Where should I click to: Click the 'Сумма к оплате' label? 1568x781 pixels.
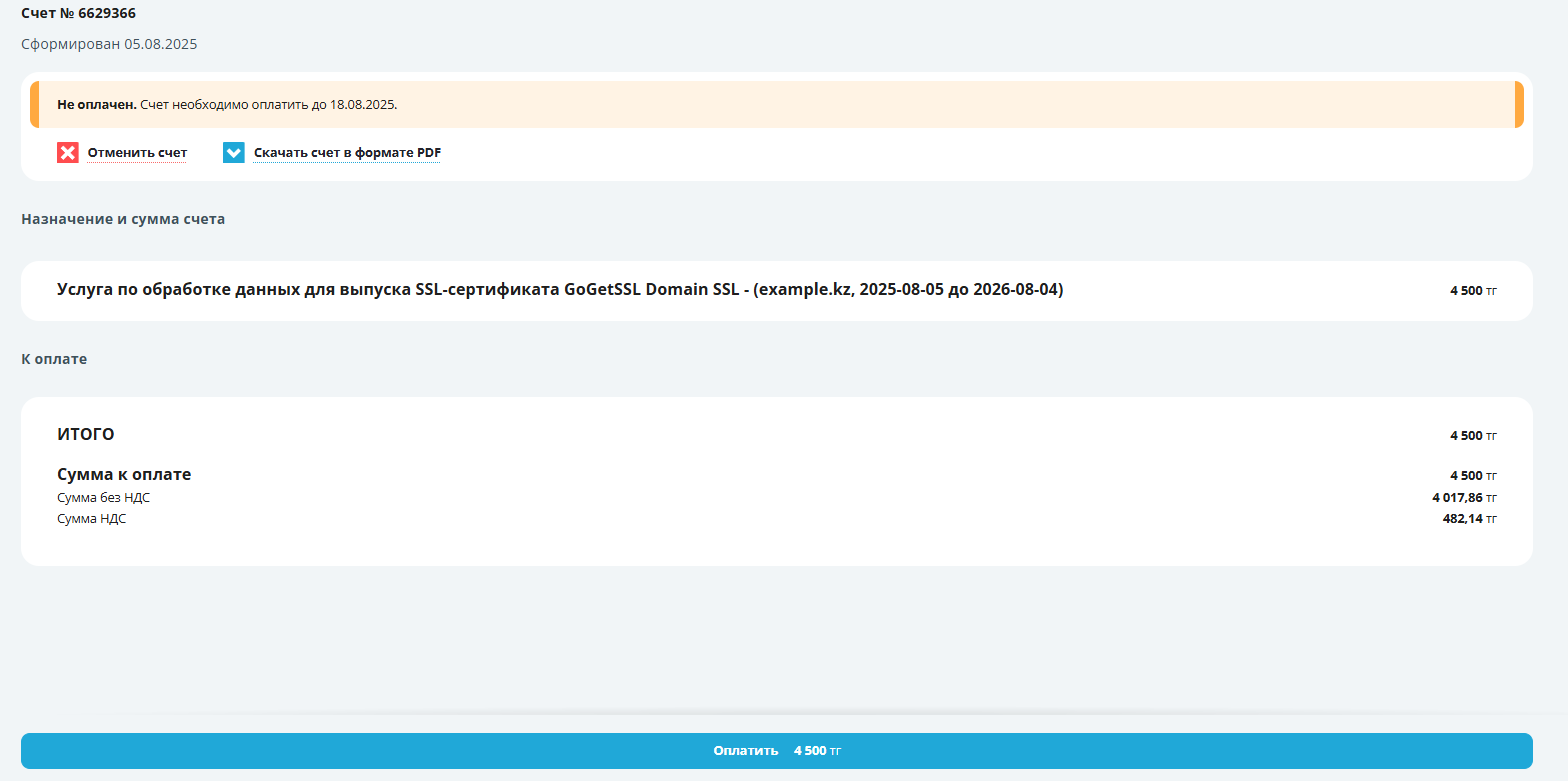(124, 475)
